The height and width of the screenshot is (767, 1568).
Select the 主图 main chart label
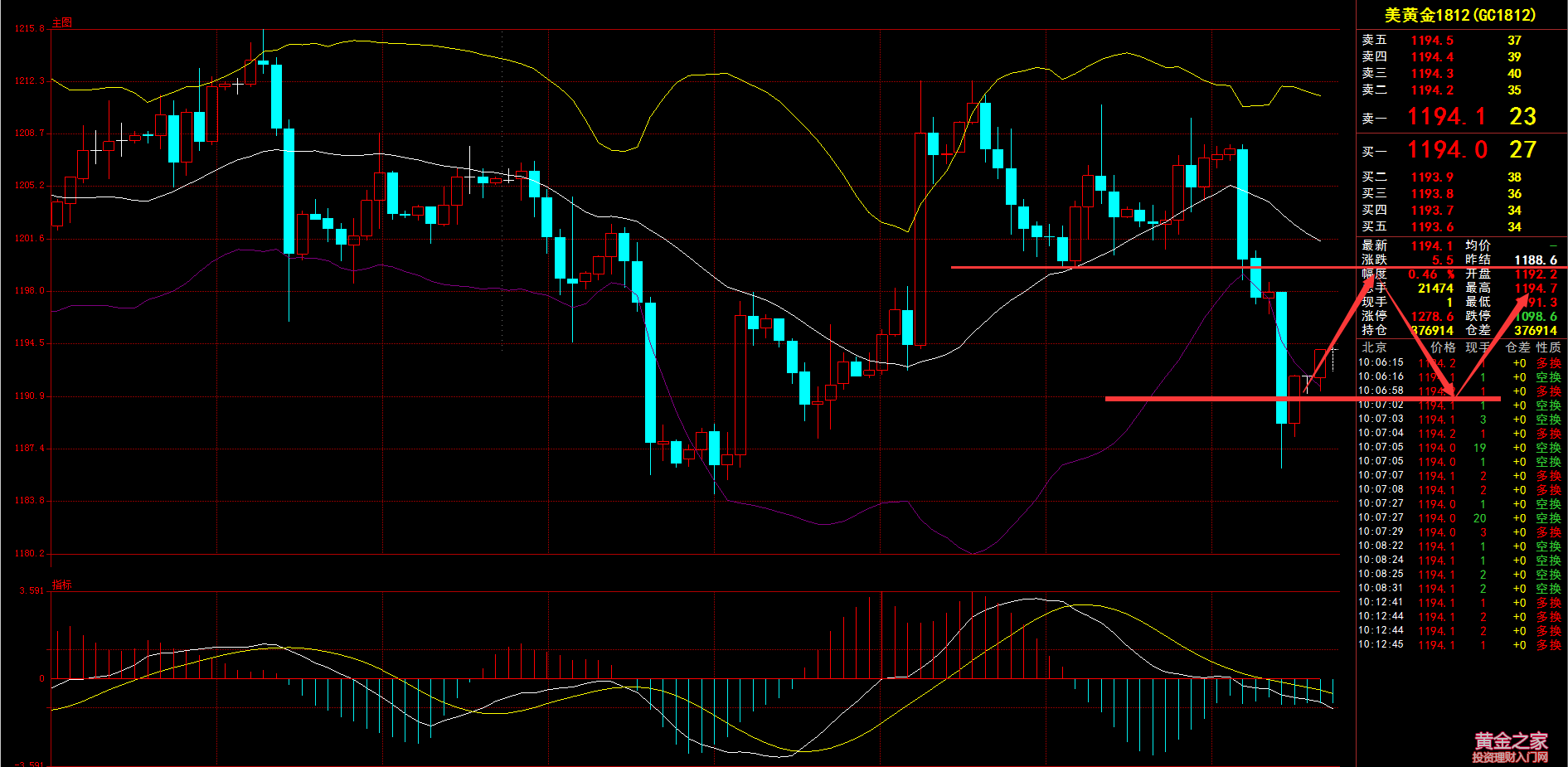point(62,22)
